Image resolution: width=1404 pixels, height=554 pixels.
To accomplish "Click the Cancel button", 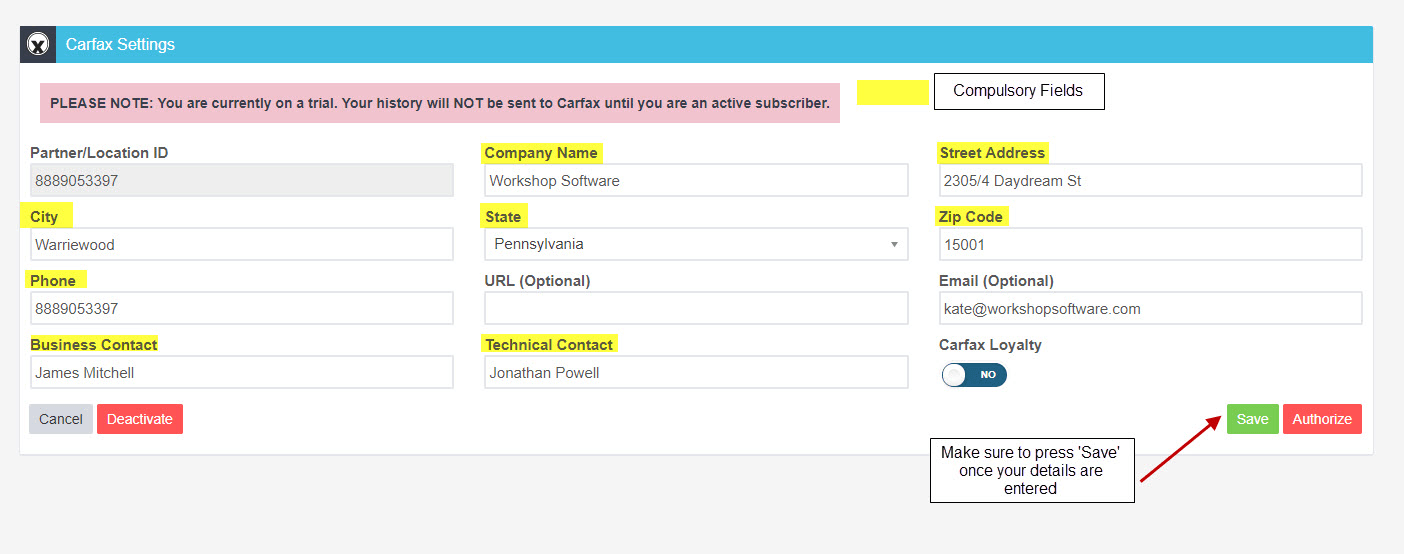I will tap(61, 419).
